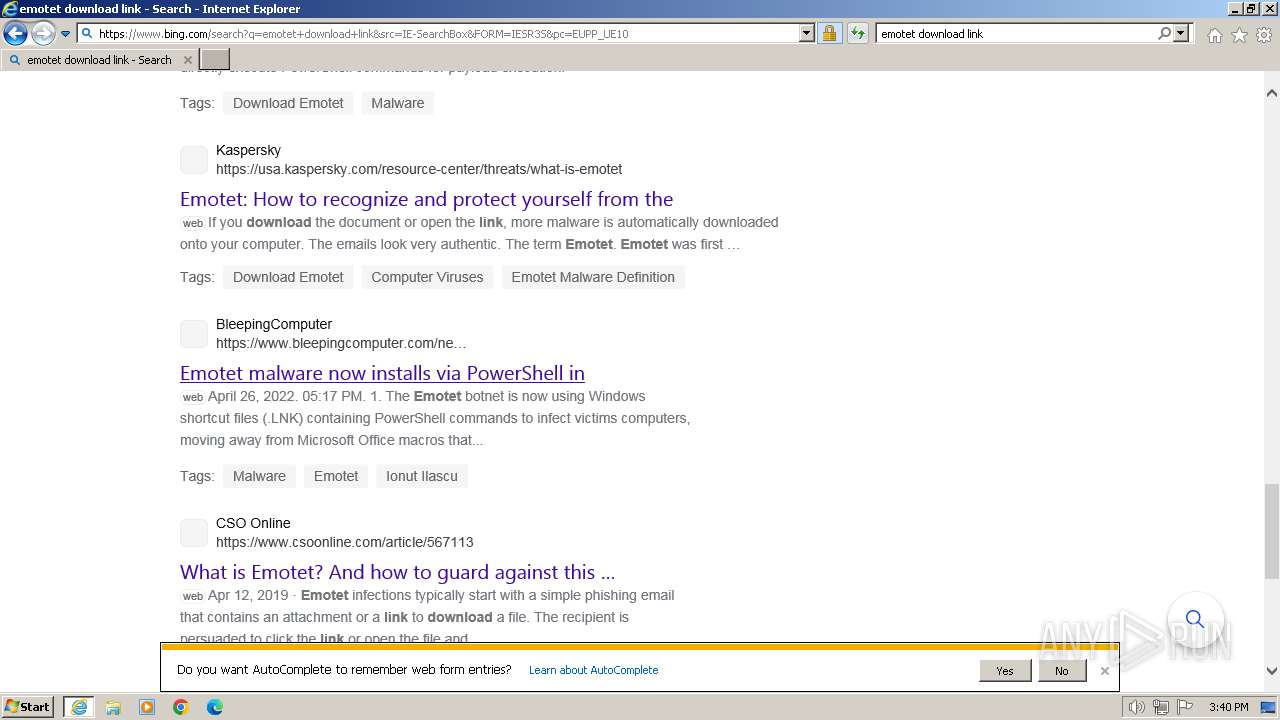
Task: Open the Windows Start menu
Action: click(28, 707)
